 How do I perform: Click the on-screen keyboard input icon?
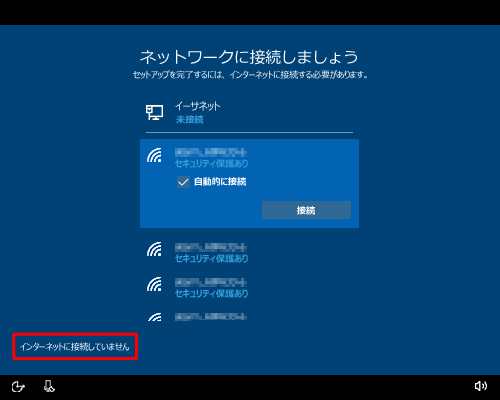pos(49,386)
